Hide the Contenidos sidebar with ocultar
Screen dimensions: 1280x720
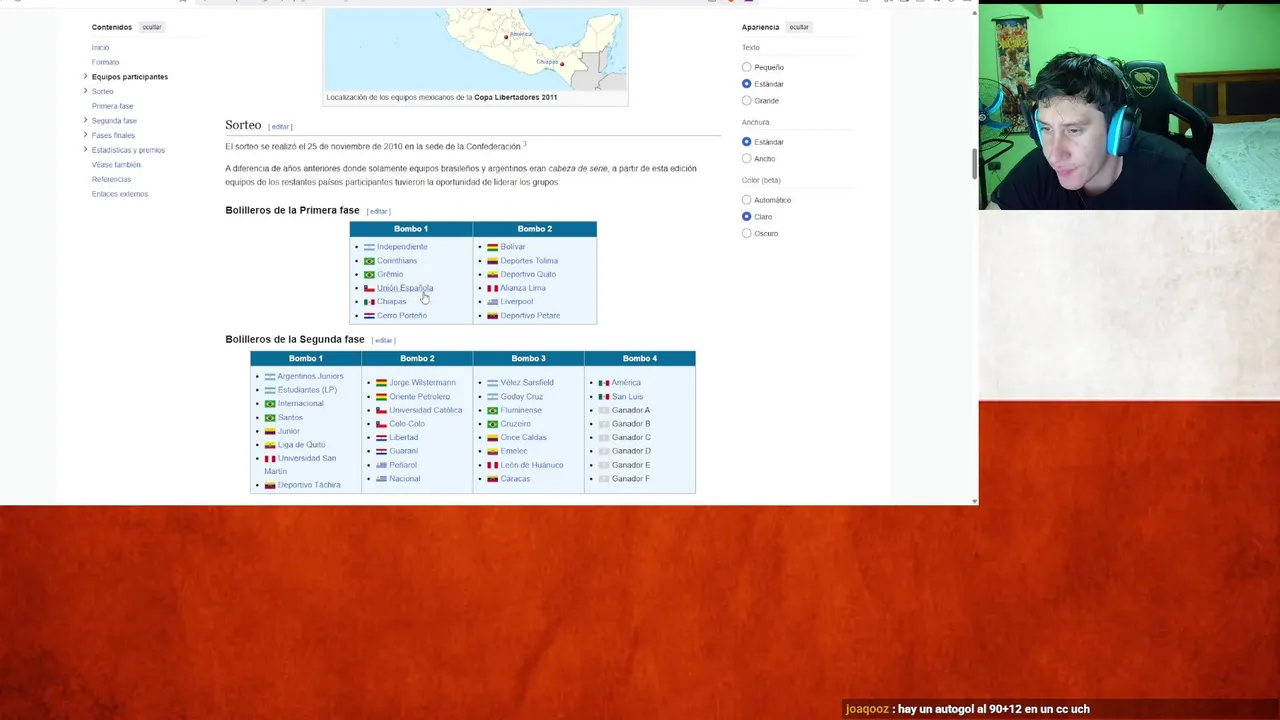[x=151, y=27]
